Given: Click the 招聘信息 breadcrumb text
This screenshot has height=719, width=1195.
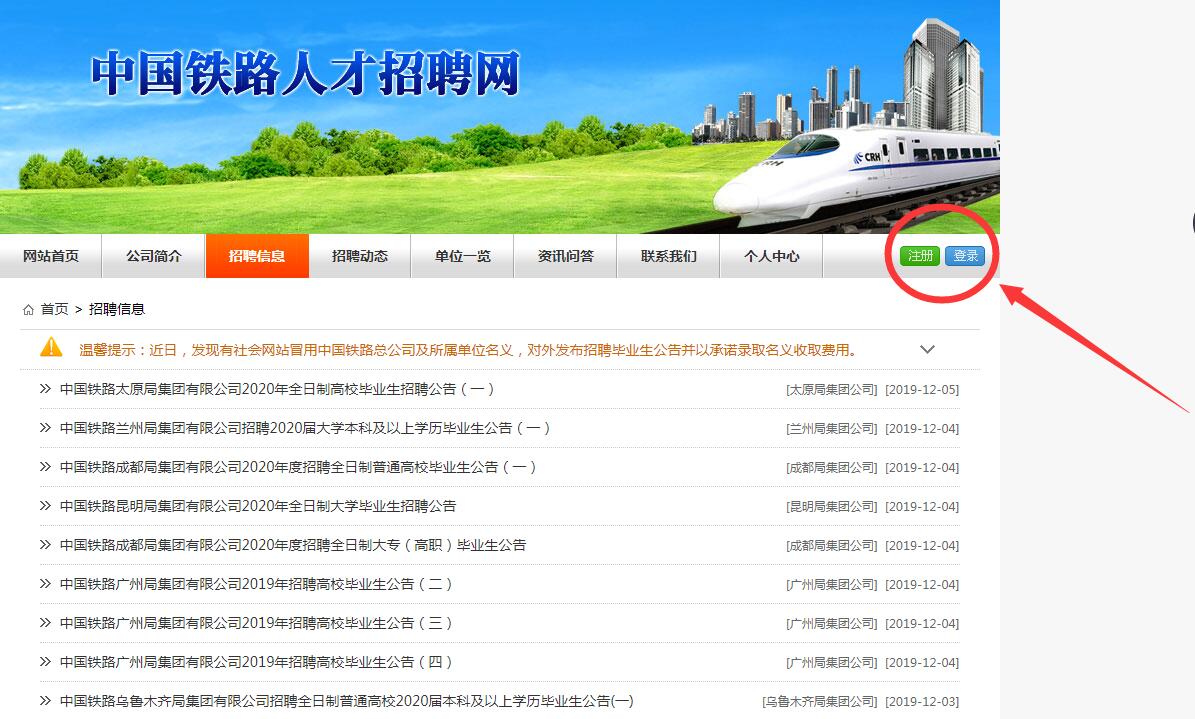Looking at the screenshot, I should pyautogui.click(x=117, y=310).
